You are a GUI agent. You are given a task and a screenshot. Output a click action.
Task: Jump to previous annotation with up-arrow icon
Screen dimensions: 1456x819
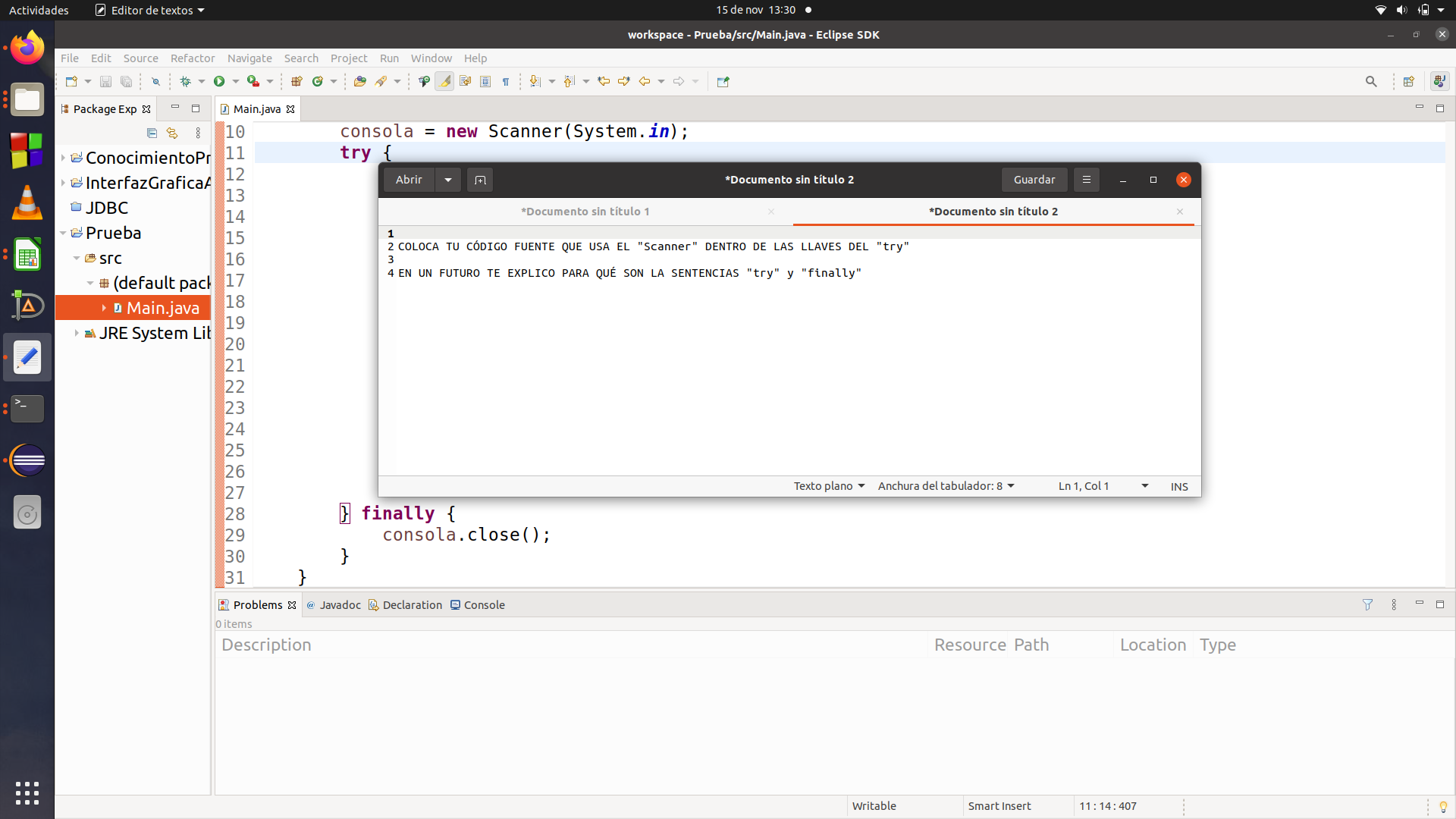point(570,82)
